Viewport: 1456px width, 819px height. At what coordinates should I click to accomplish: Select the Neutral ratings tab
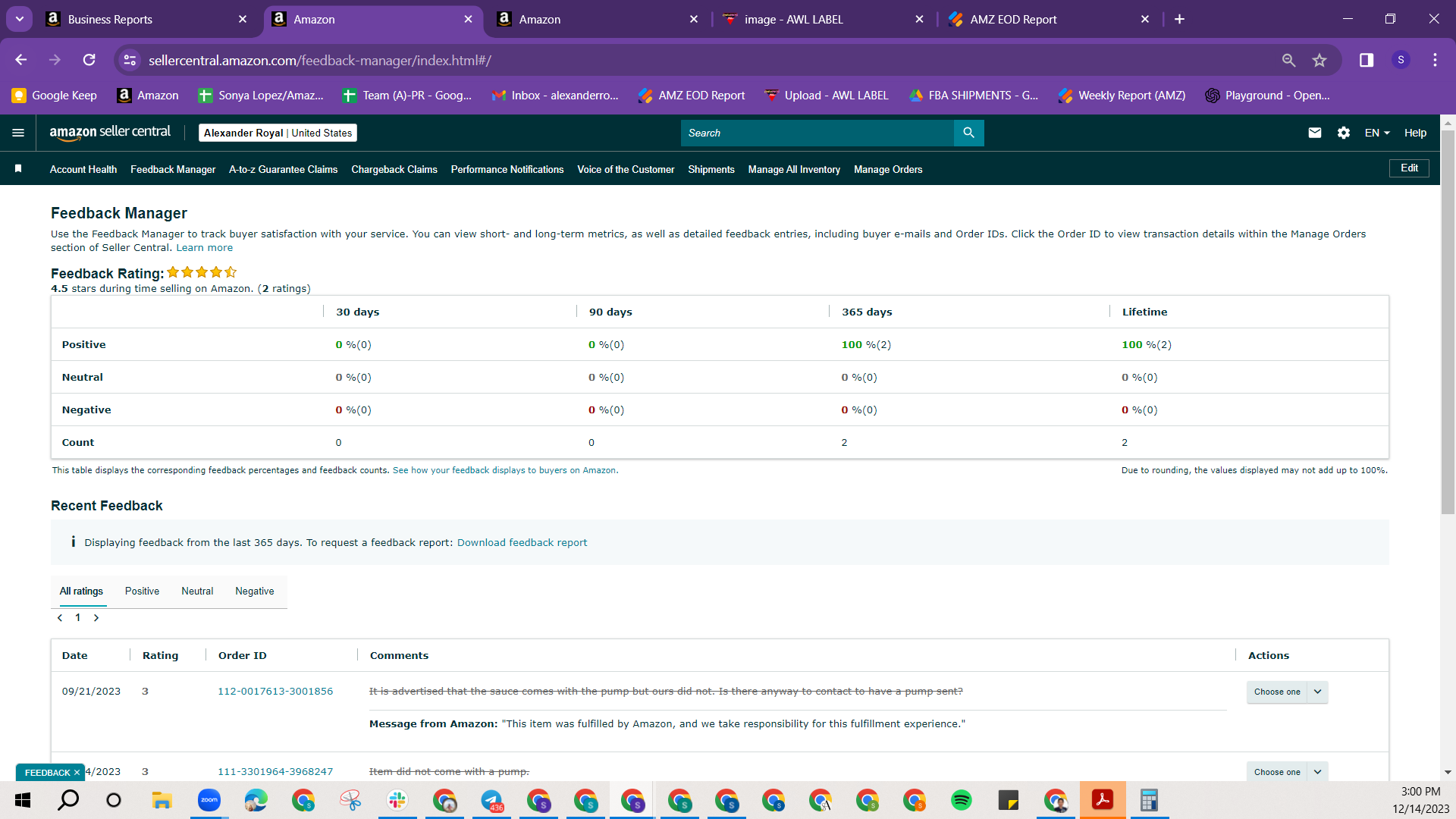point(197,591)
